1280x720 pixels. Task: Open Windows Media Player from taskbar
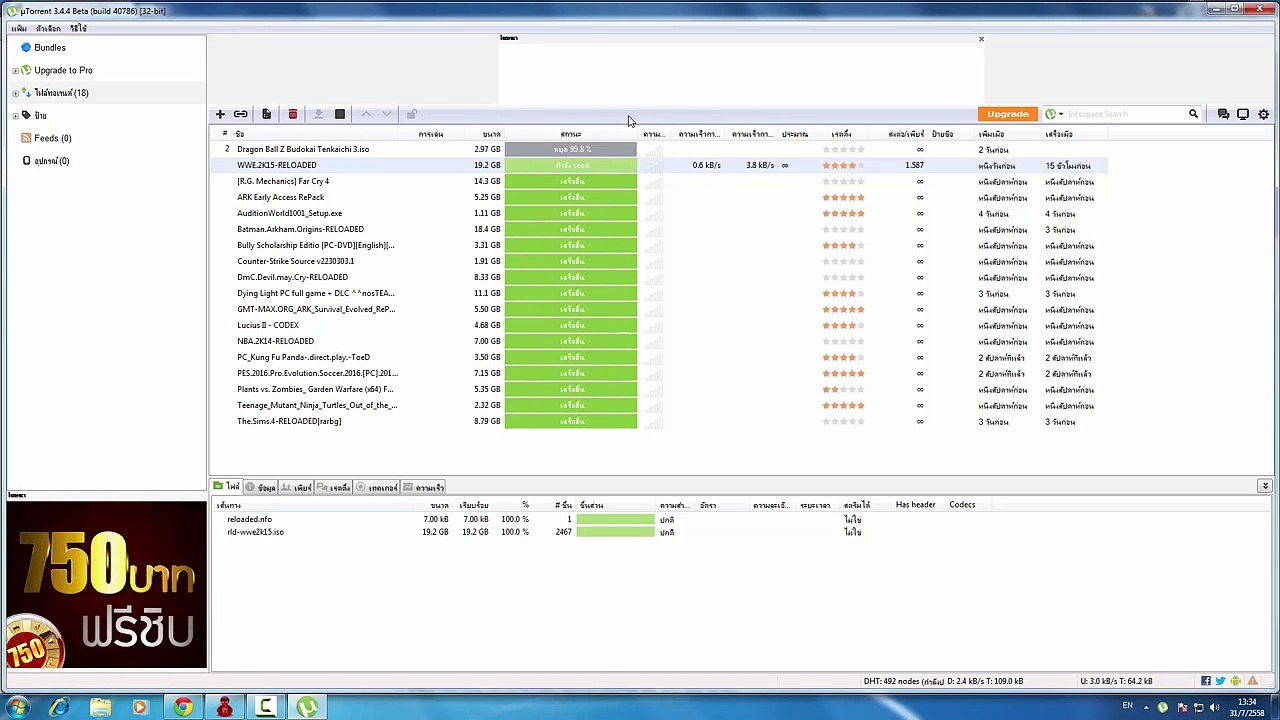pyautogui.click(x=140, y=707)
